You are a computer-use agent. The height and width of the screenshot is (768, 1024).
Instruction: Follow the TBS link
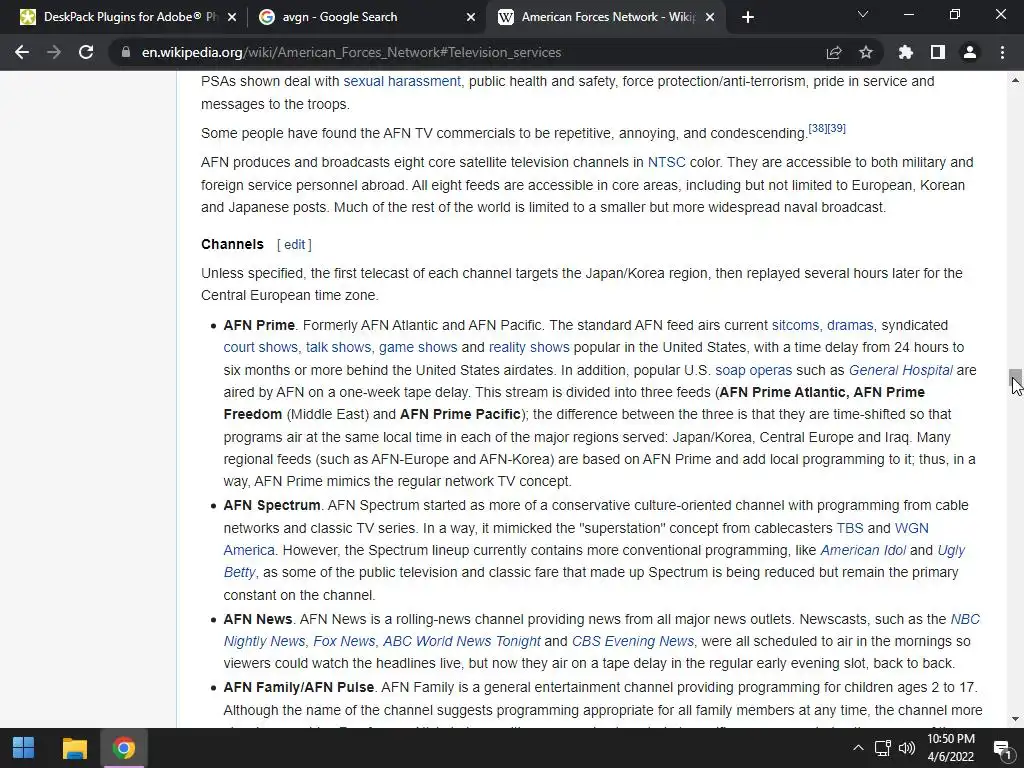coord(850,528)
